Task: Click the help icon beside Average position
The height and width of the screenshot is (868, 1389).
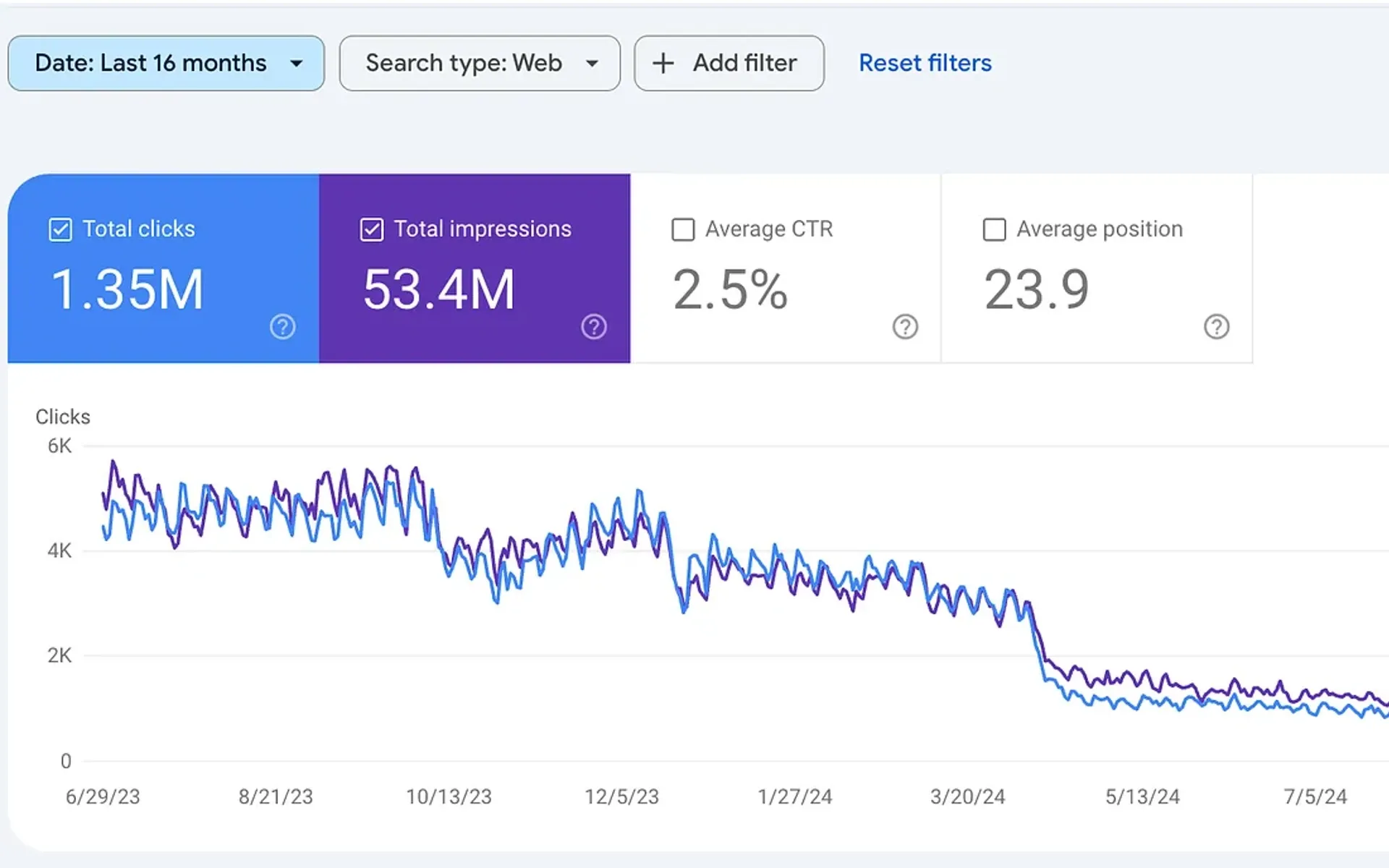Action: (1217, 327)
